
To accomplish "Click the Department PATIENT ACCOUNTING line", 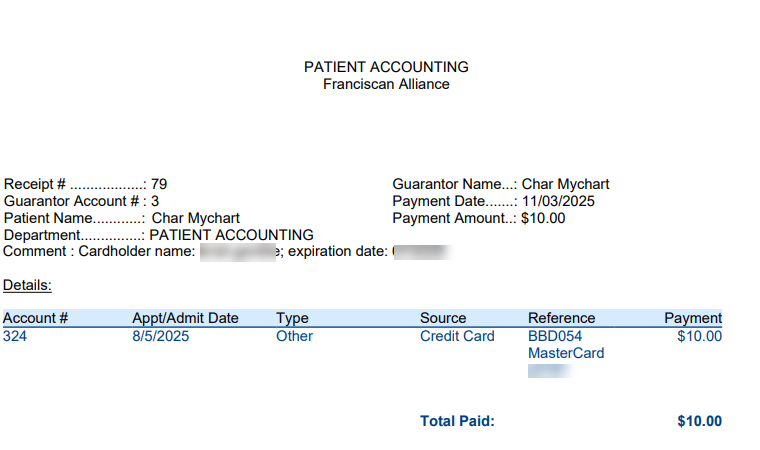I will (158, 235).
